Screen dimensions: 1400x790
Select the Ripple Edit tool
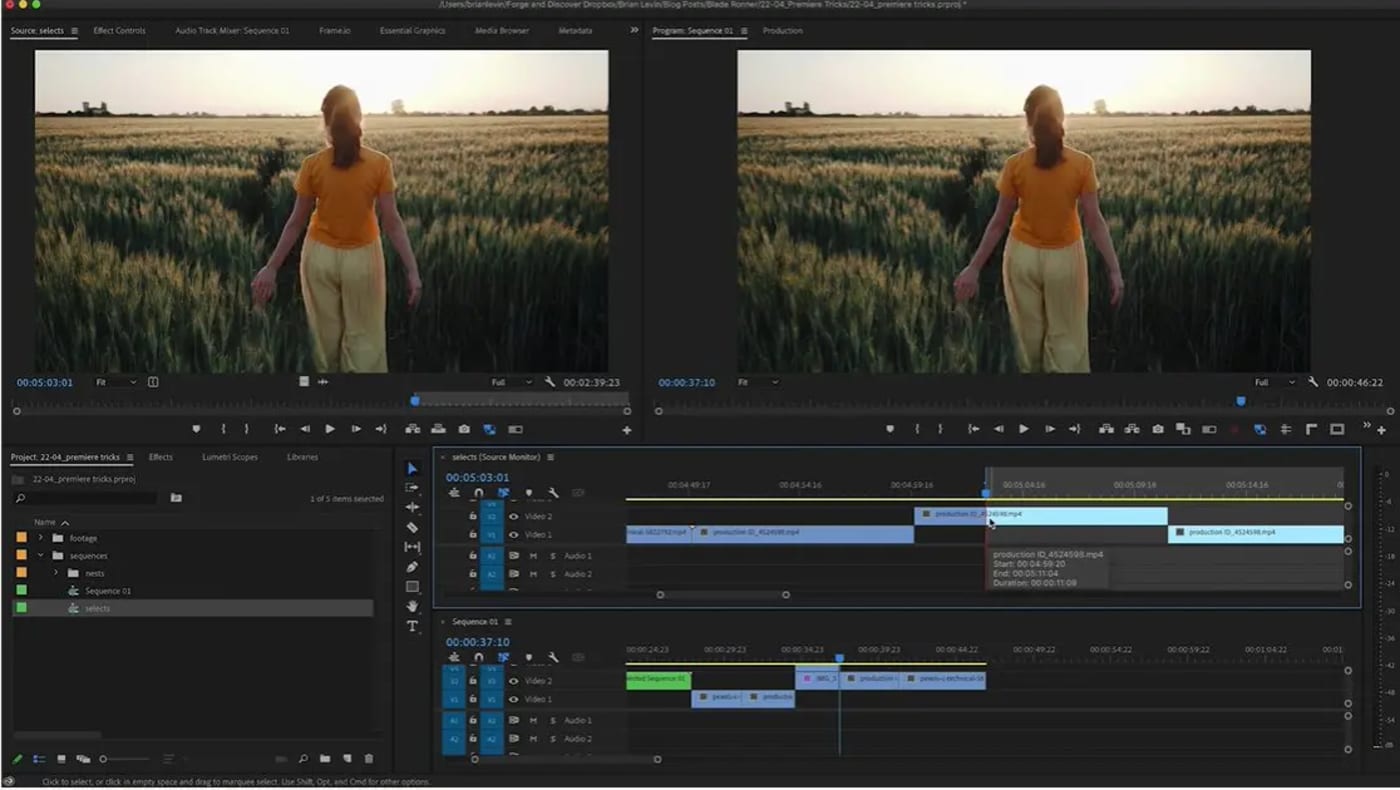point(412,507)
